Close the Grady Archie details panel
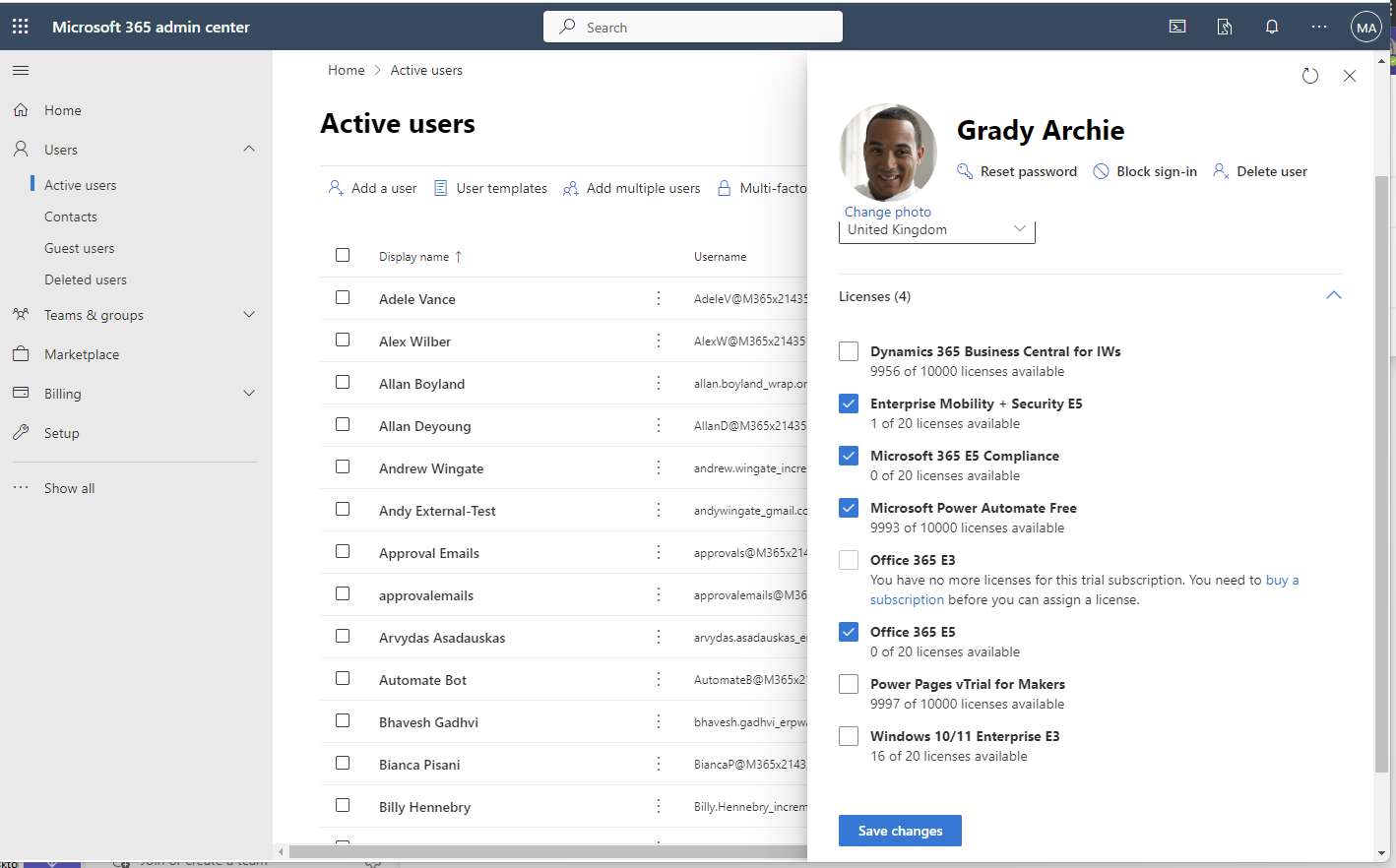Viewport: 1396px width, 868px height. coord(1350,76)
